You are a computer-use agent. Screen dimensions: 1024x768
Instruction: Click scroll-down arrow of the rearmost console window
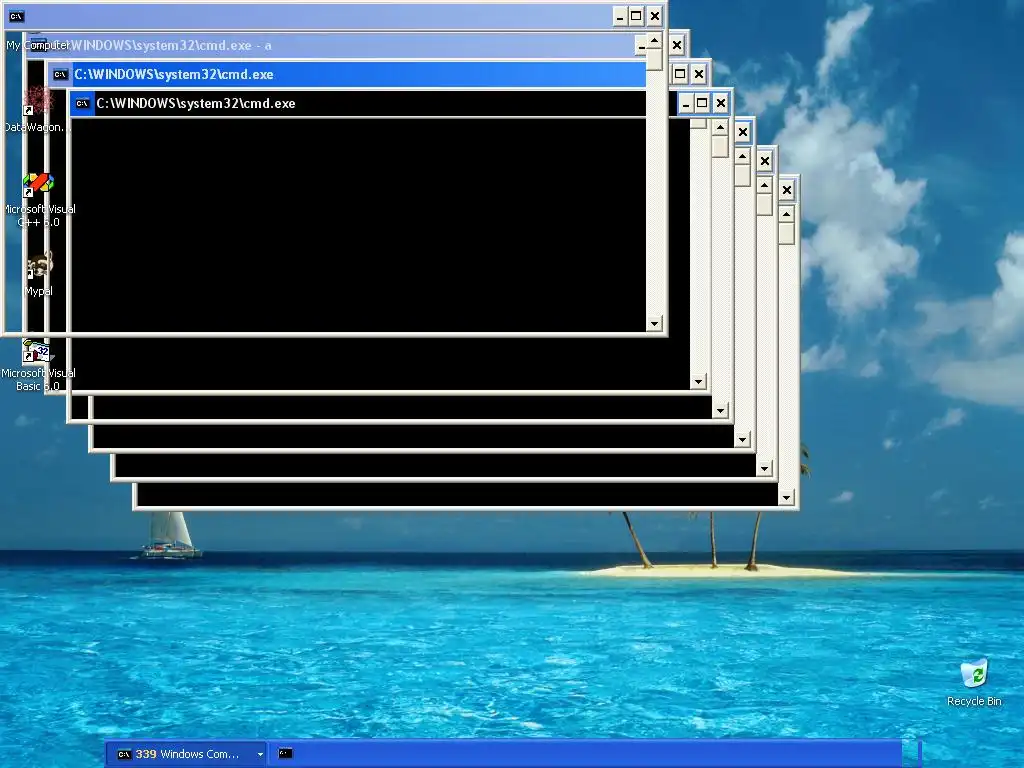click(x=786, y=498)
